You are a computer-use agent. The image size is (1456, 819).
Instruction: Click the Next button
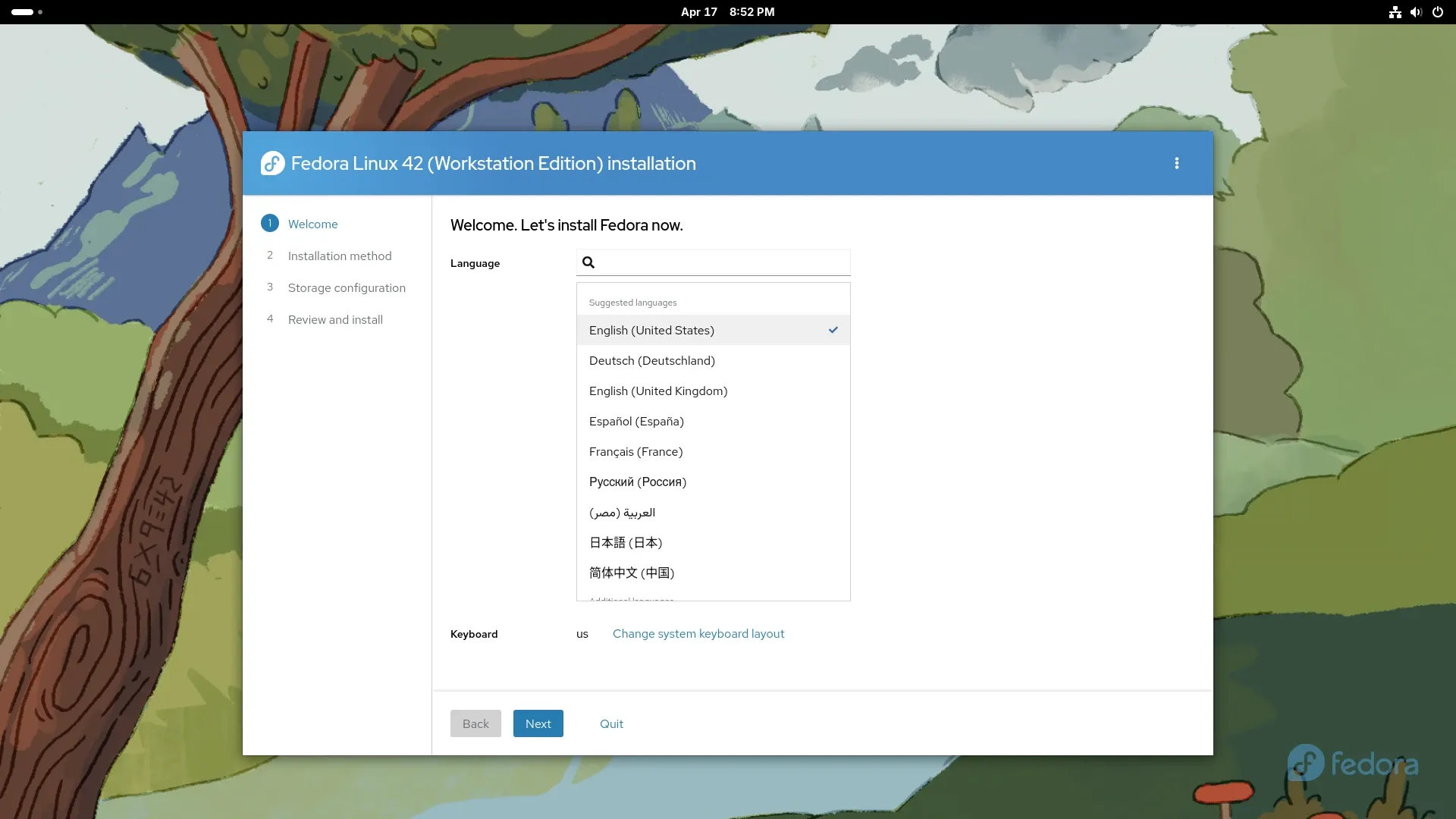(x=538, y=723)
